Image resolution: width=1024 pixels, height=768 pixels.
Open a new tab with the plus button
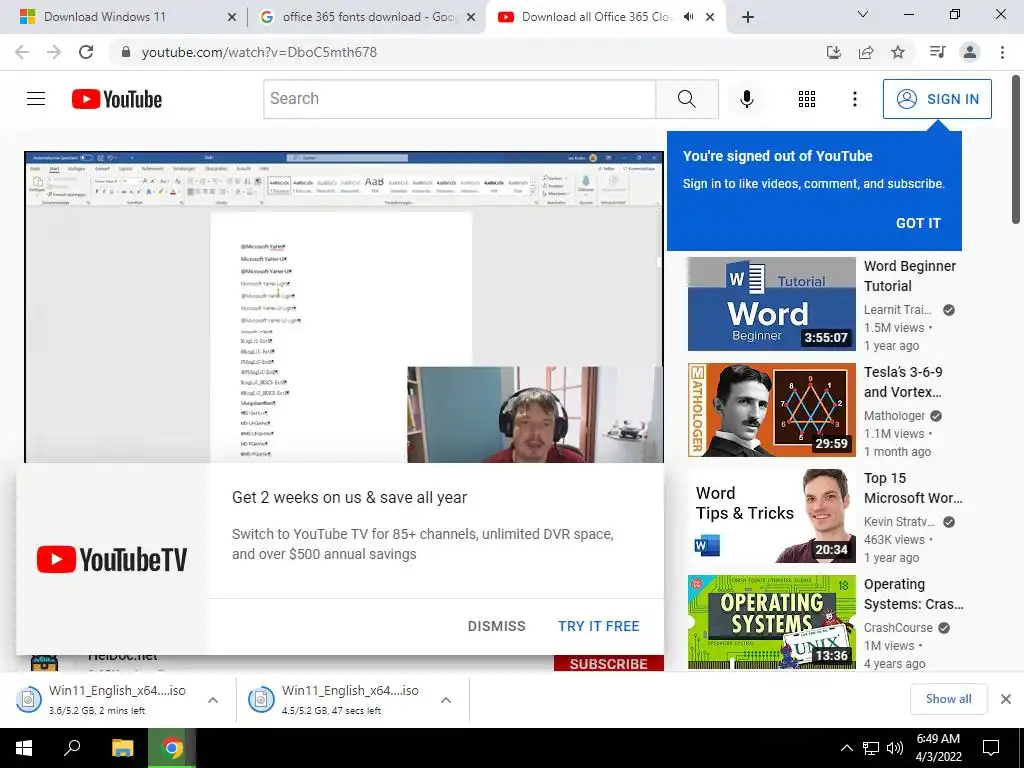click(x=748, y=17)
